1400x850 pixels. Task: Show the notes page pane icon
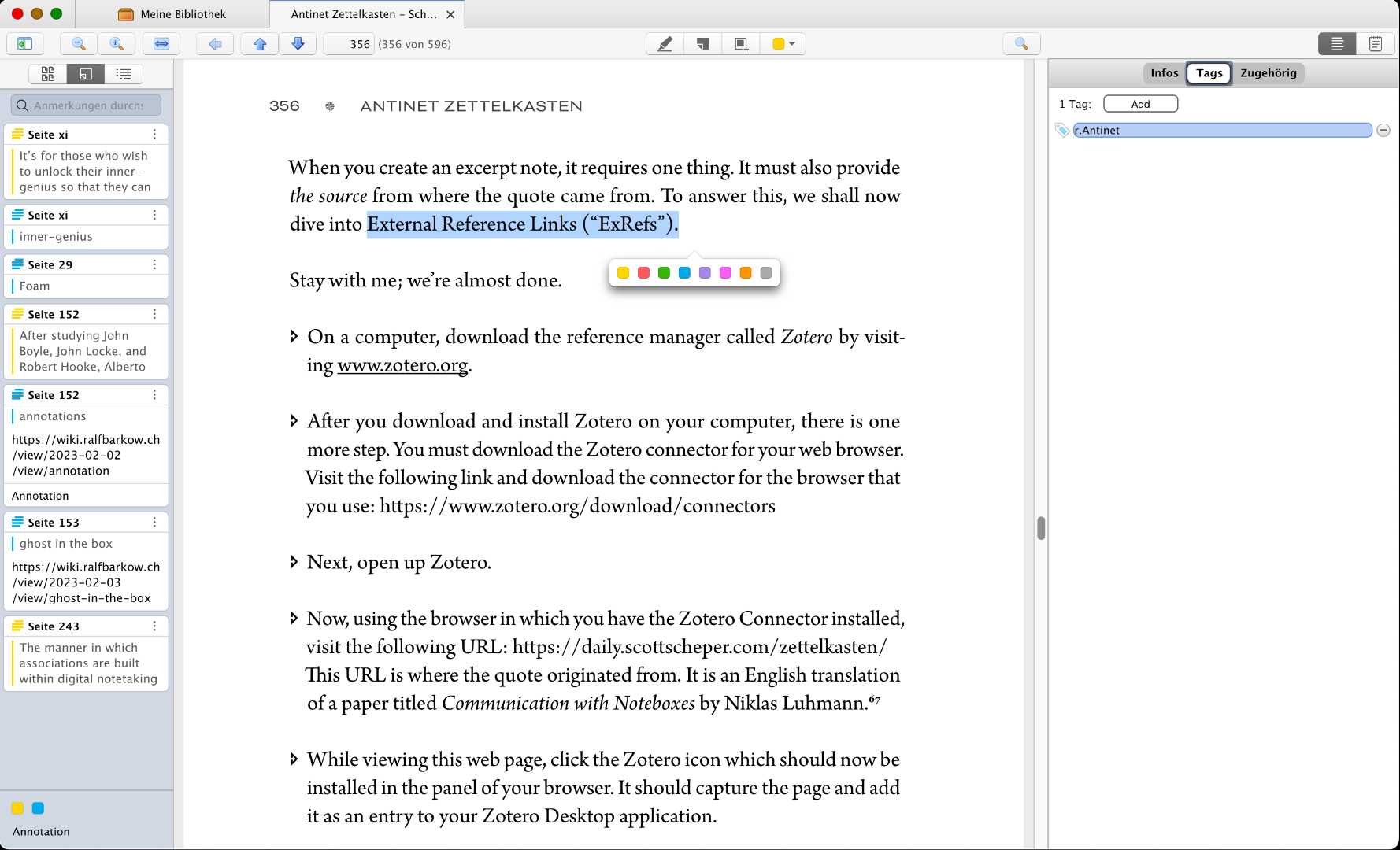[1375, 44]
